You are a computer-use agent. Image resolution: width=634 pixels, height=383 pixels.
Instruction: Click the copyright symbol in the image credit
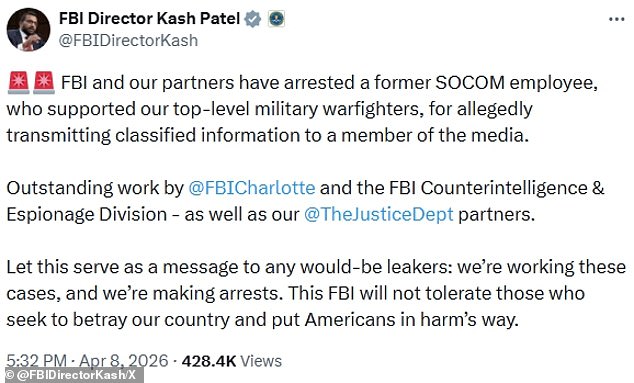(10, 375)
